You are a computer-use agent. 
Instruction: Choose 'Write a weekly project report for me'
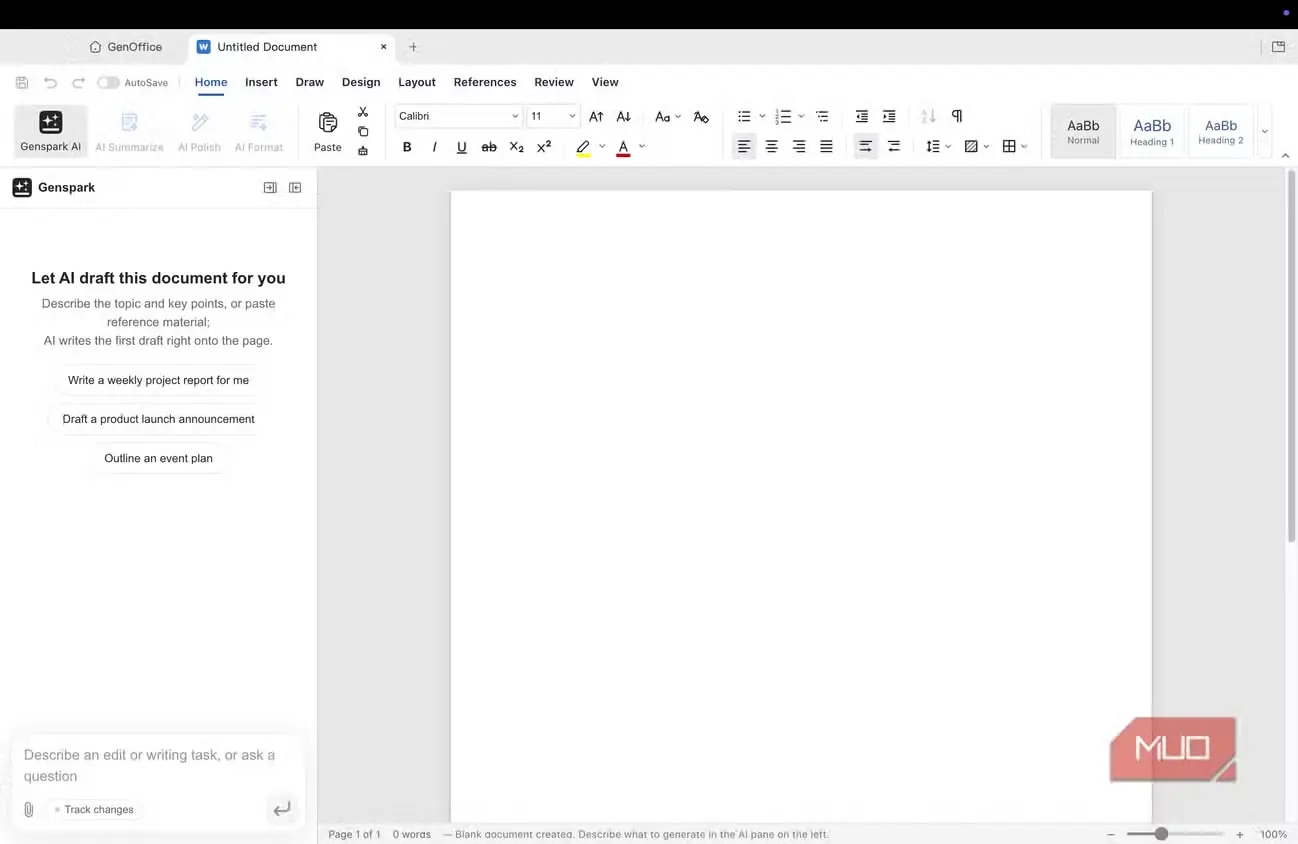tap(158, 380)
